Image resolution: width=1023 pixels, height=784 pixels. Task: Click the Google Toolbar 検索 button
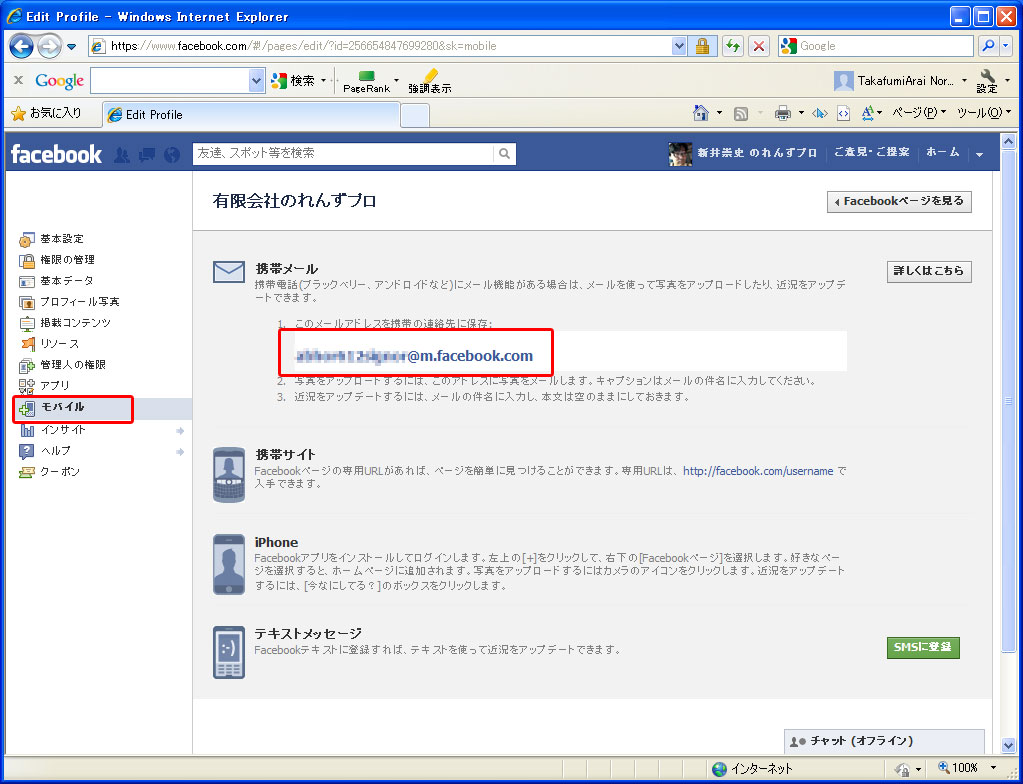pyautogui.click(x=293, y=80)
